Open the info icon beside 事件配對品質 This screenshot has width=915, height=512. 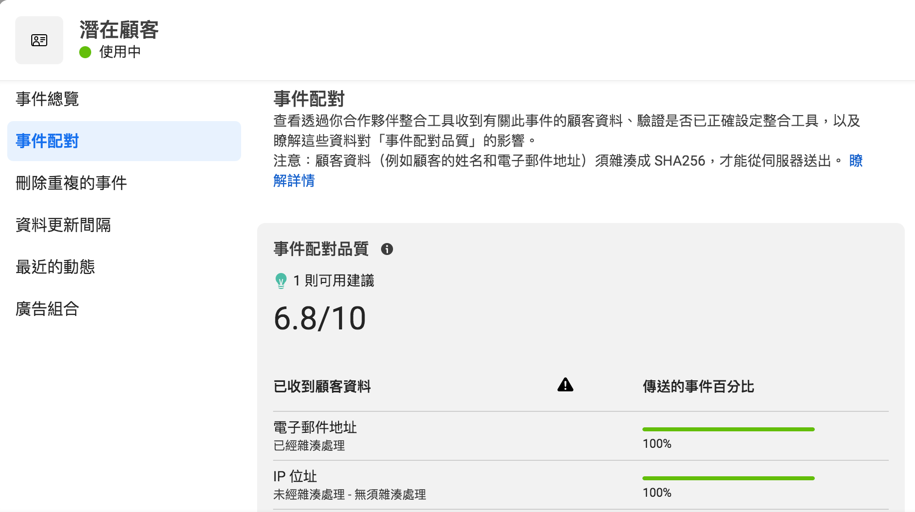point(387,249)
